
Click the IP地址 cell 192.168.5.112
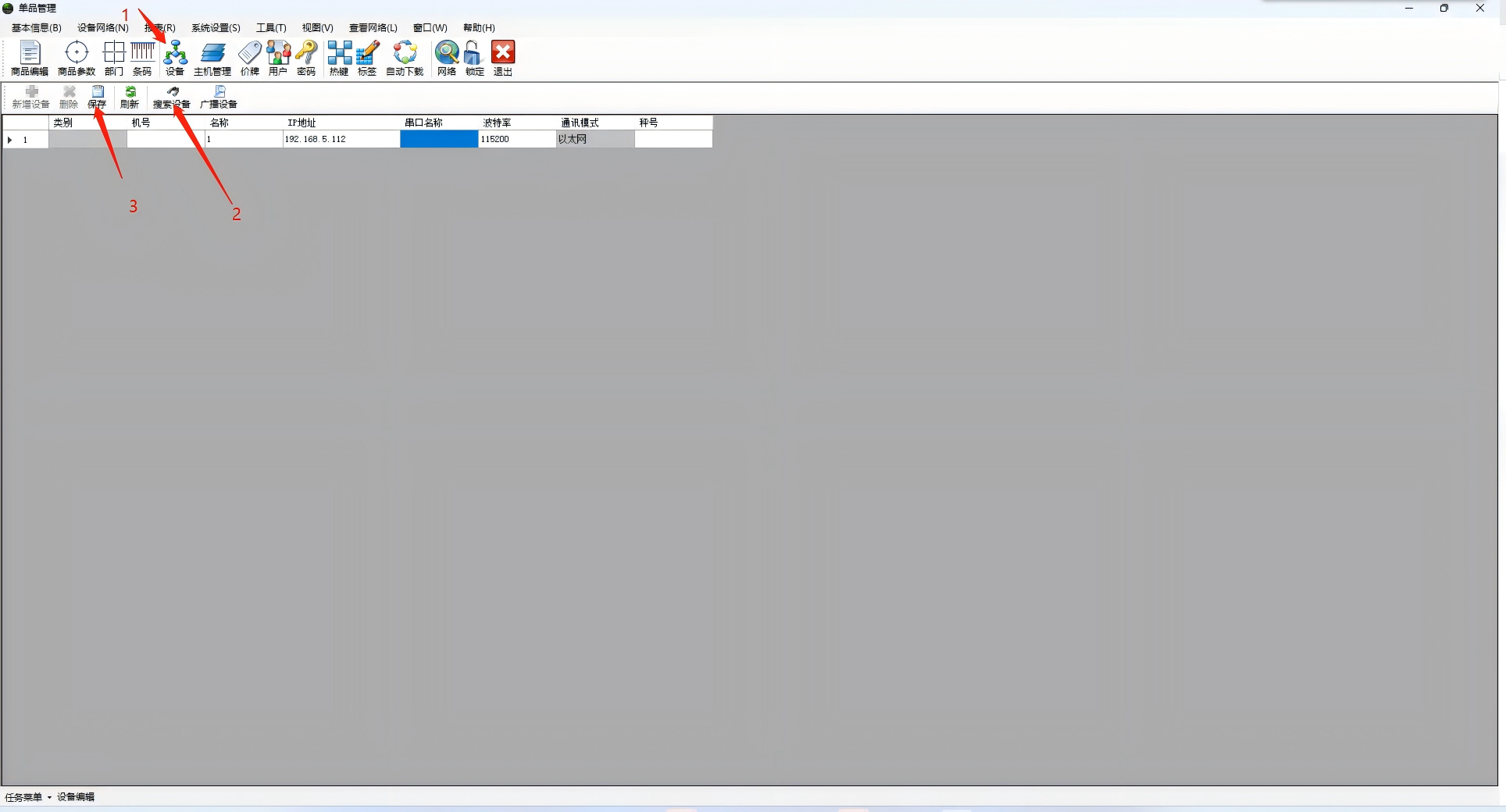pos(341,139)
